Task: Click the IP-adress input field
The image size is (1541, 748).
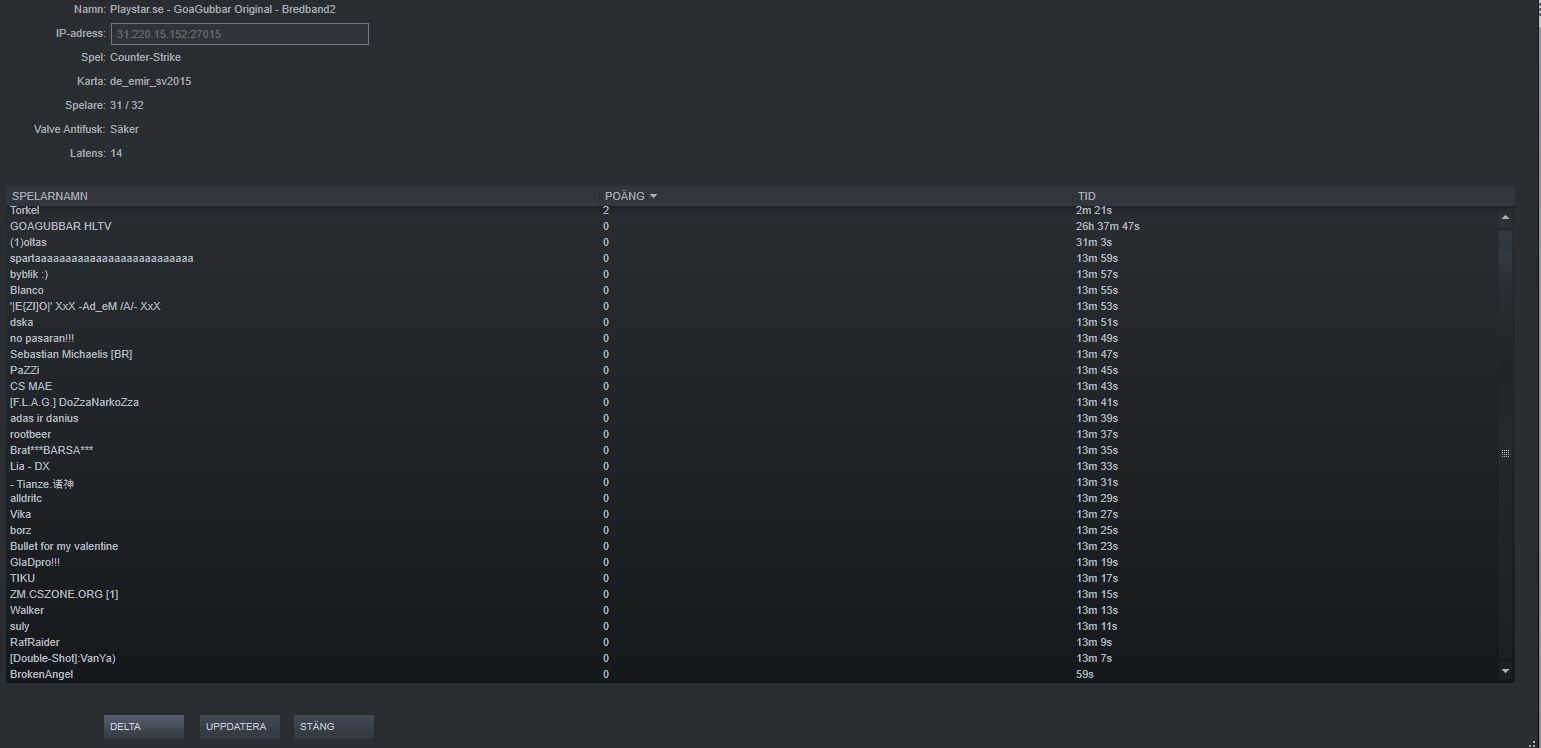Action: [x=239, y=34]
